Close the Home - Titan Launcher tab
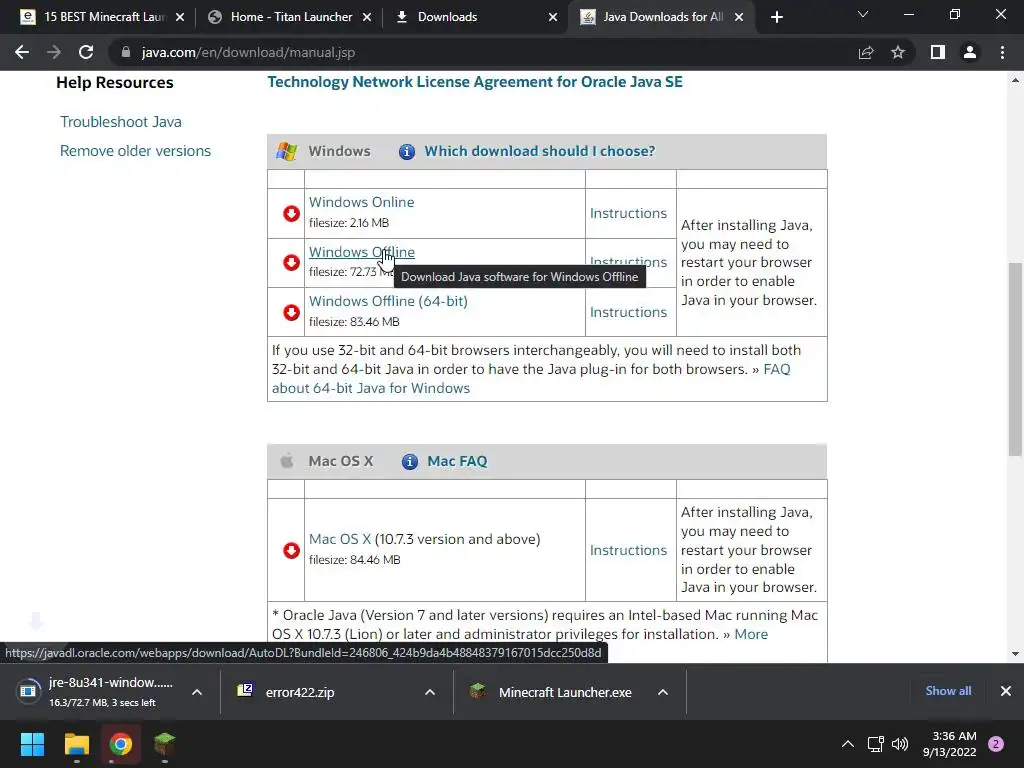This screenshot has width=1024, height=768. [367, 17]
